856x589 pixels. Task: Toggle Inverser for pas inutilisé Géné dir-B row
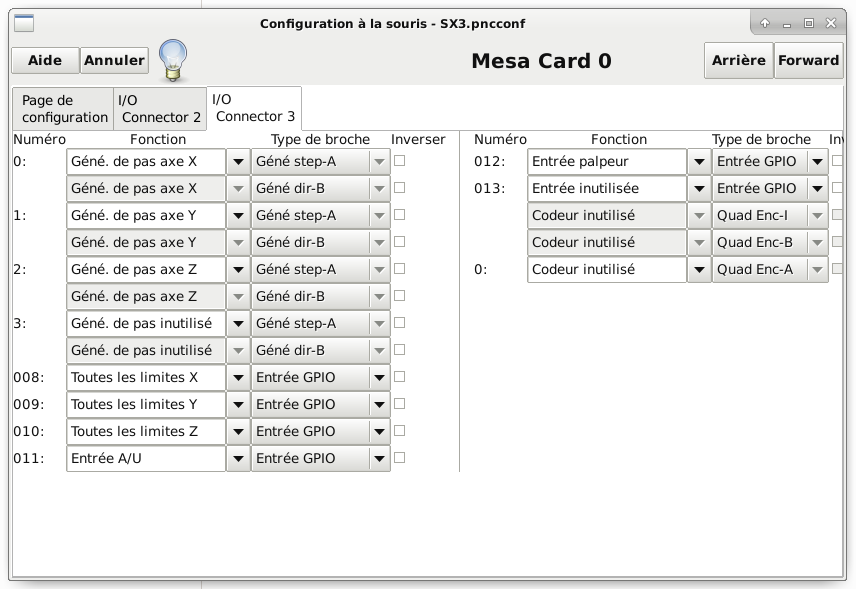pos(400,350)
